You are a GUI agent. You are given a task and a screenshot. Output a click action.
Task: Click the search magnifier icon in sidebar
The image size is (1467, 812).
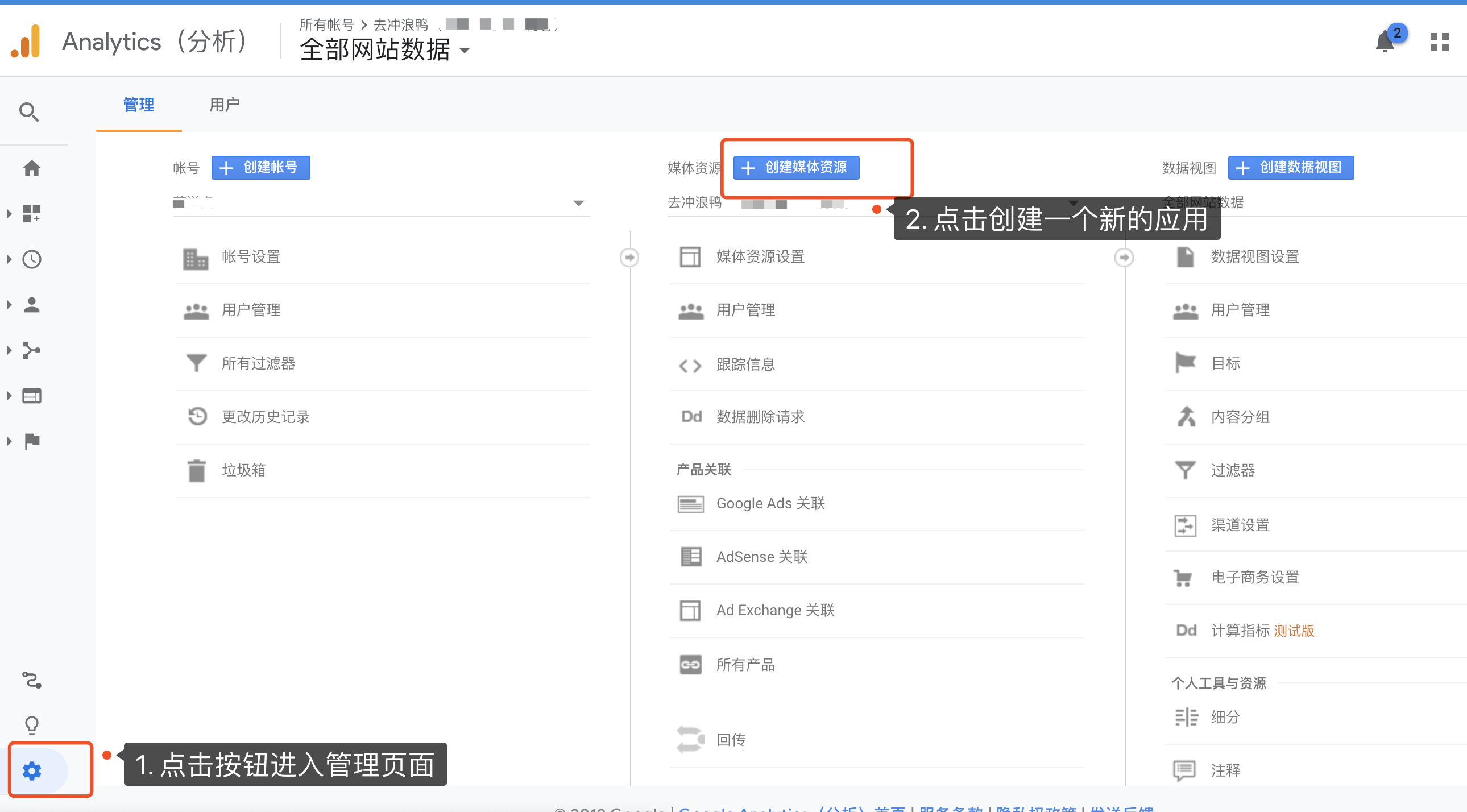(x=29, y=112)
